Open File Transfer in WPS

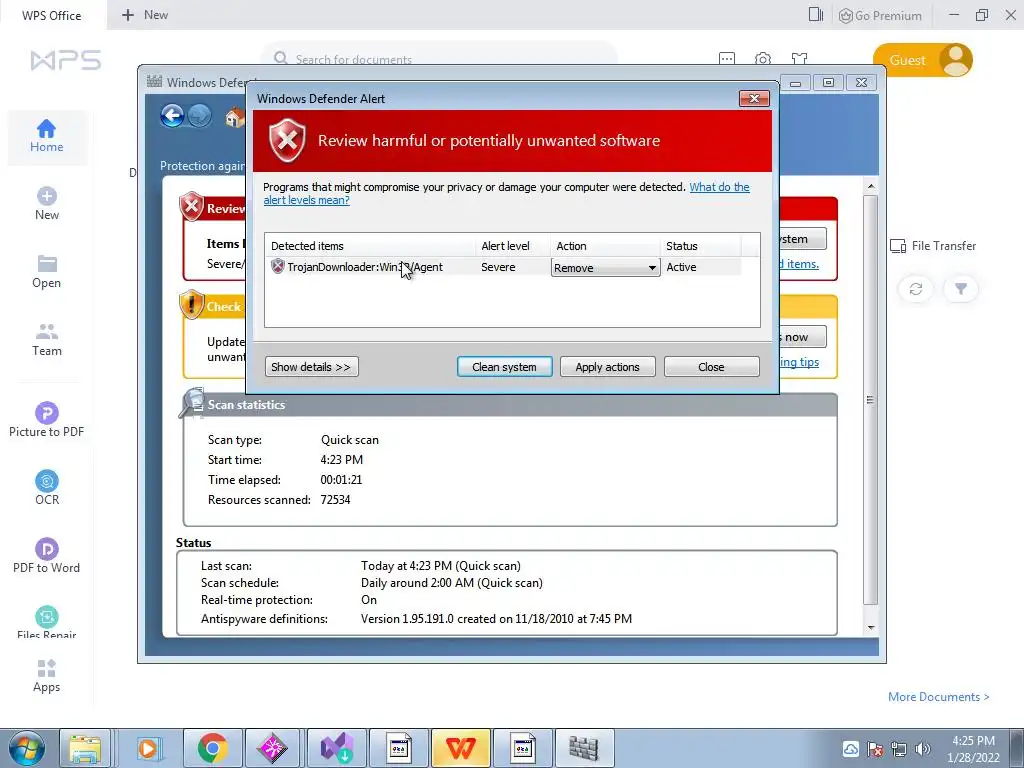click(x=933, y=246)
